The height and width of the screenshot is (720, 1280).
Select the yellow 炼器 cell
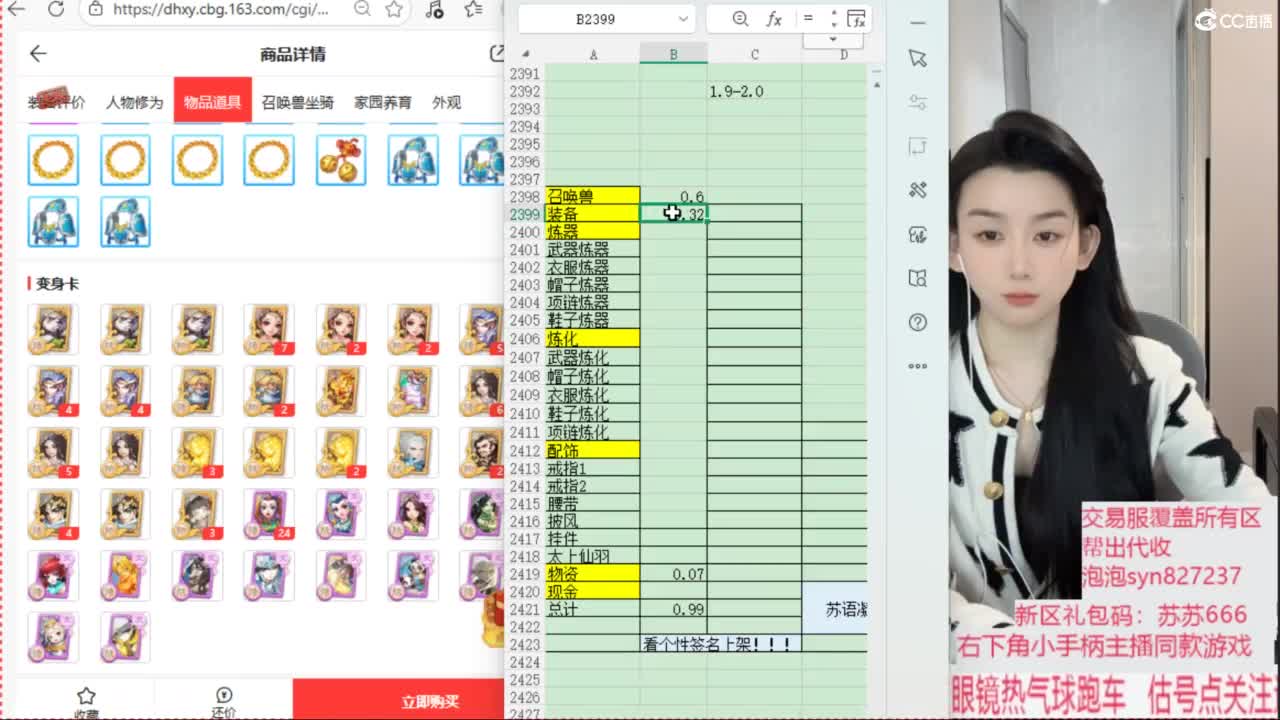coord(593,231)
